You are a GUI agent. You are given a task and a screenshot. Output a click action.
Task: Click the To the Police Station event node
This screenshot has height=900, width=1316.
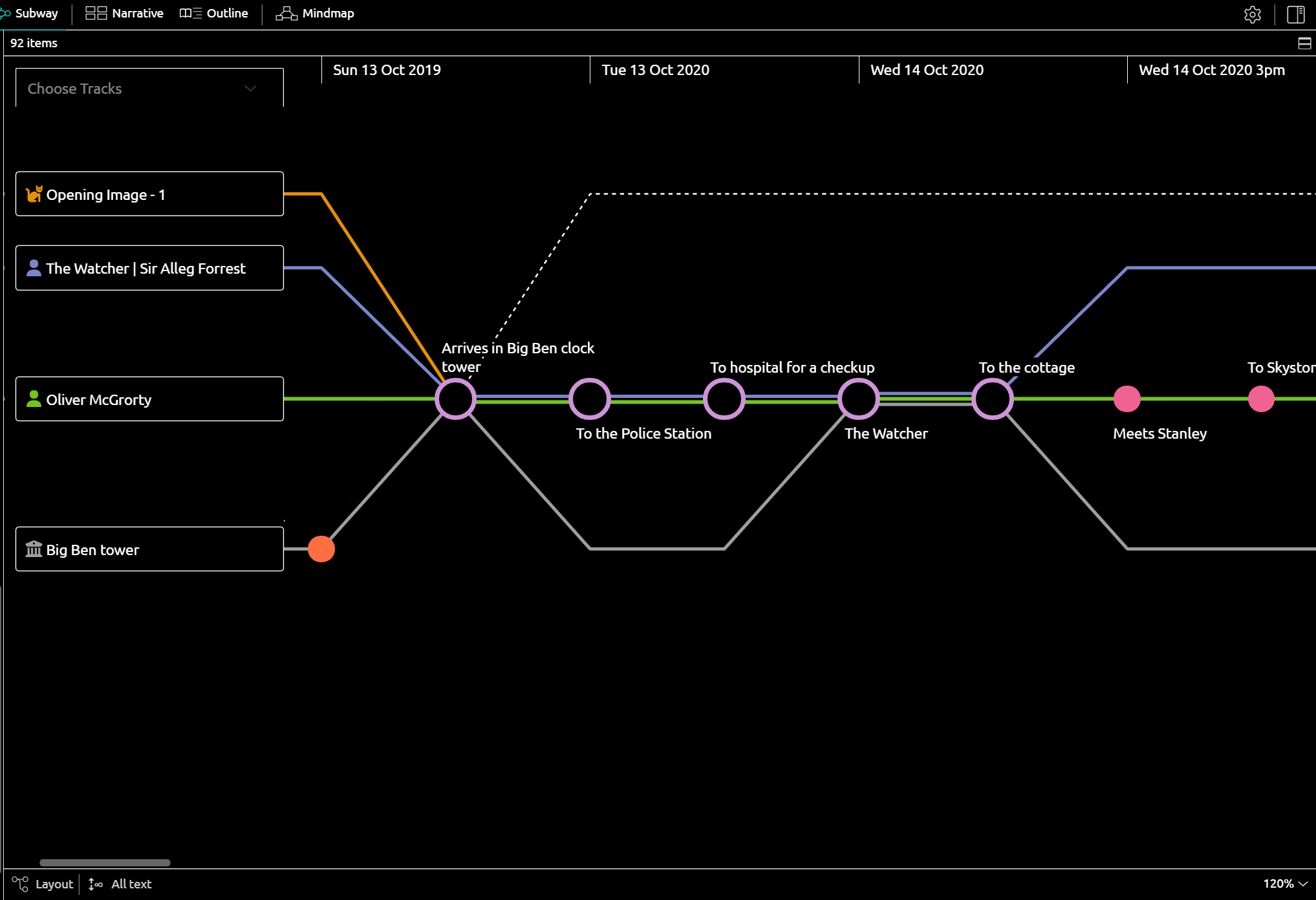click(x=590, y=399)
